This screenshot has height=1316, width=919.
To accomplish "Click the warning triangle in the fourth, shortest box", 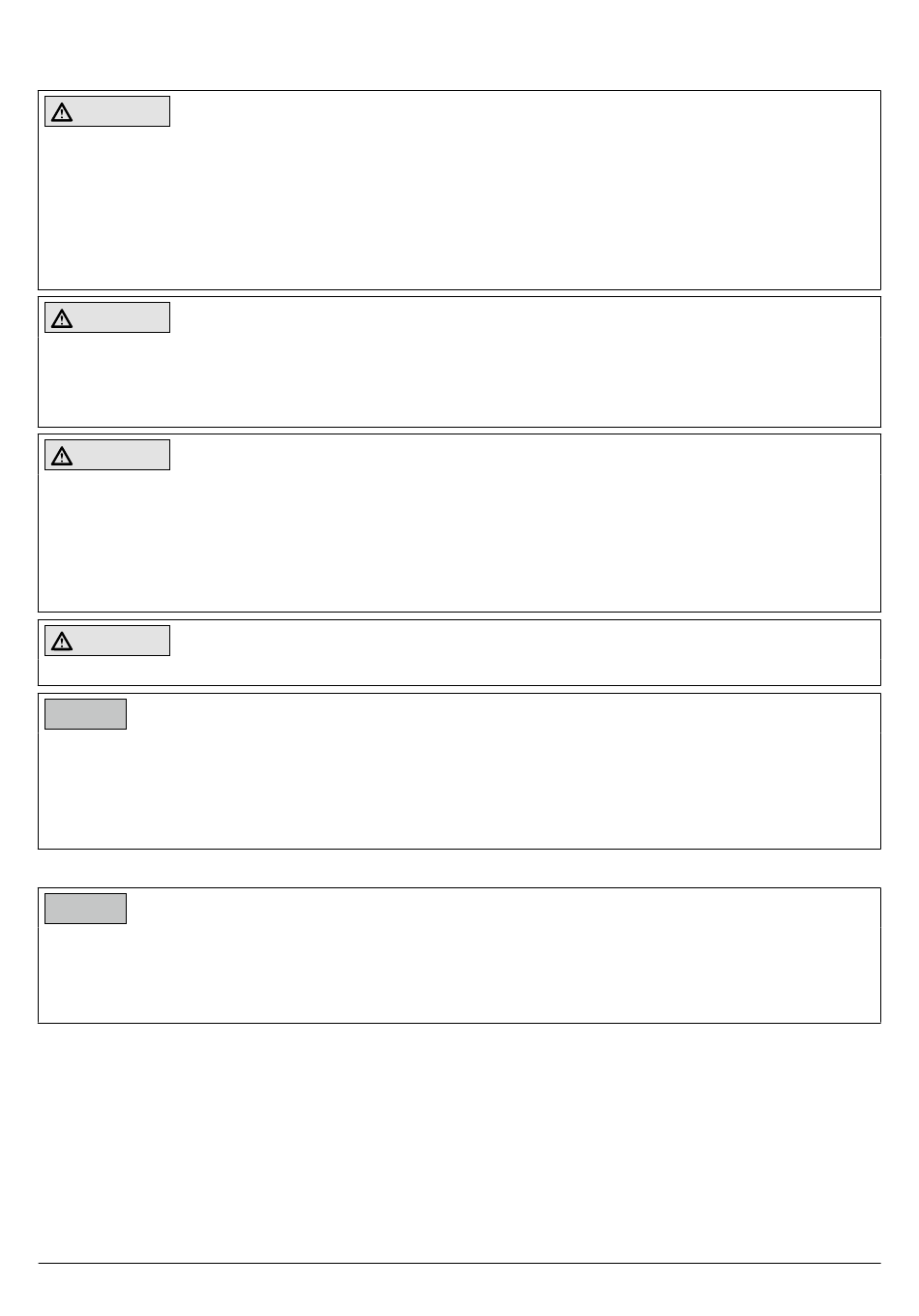I will (x=62, y=642).
